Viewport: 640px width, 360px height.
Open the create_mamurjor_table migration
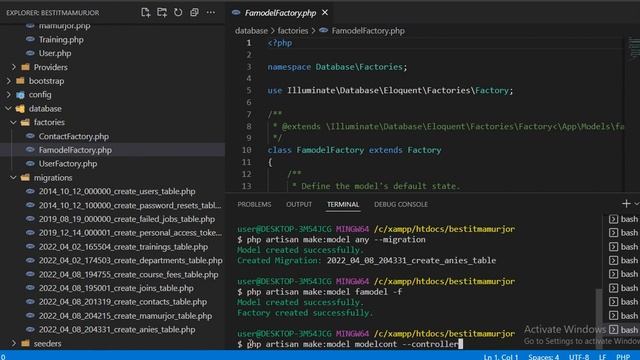pyautogui.click(x=125, y=316)
